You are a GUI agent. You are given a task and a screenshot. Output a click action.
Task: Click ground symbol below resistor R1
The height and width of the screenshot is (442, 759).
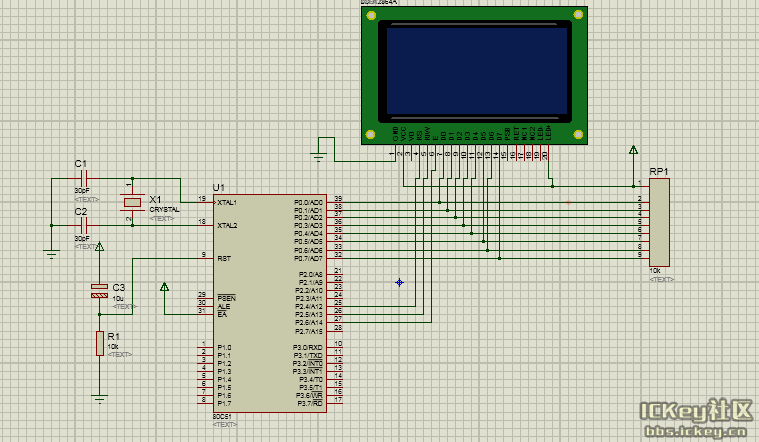tap(99, 399)
